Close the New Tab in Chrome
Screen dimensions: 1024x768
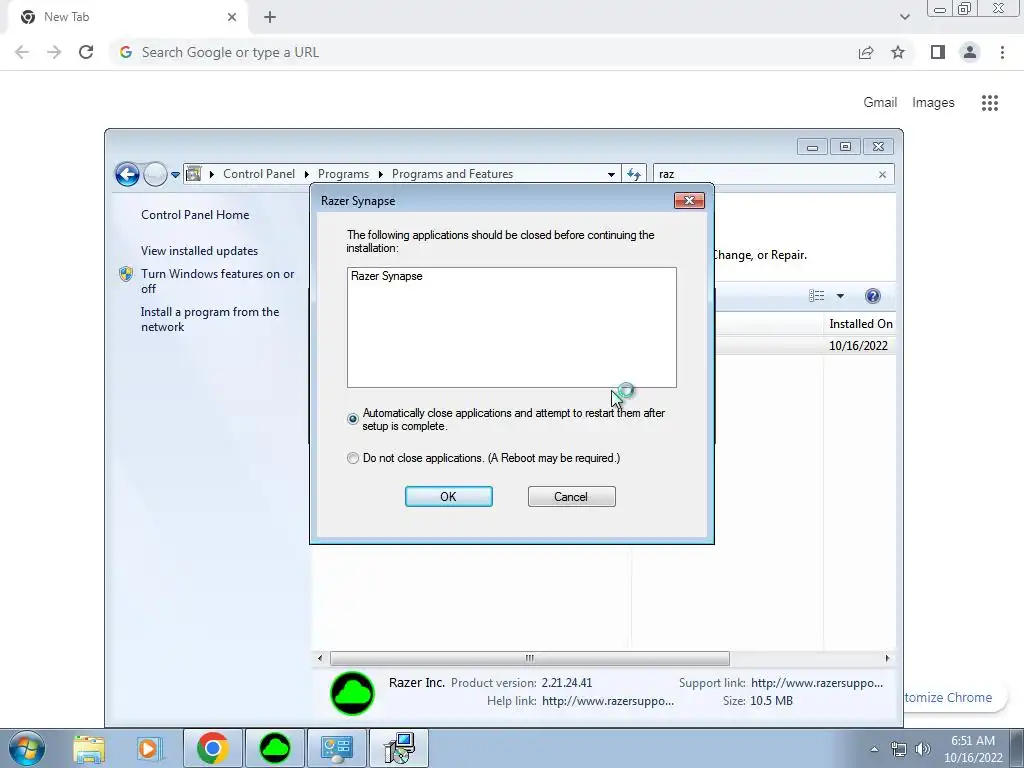(x=232, y=17)
